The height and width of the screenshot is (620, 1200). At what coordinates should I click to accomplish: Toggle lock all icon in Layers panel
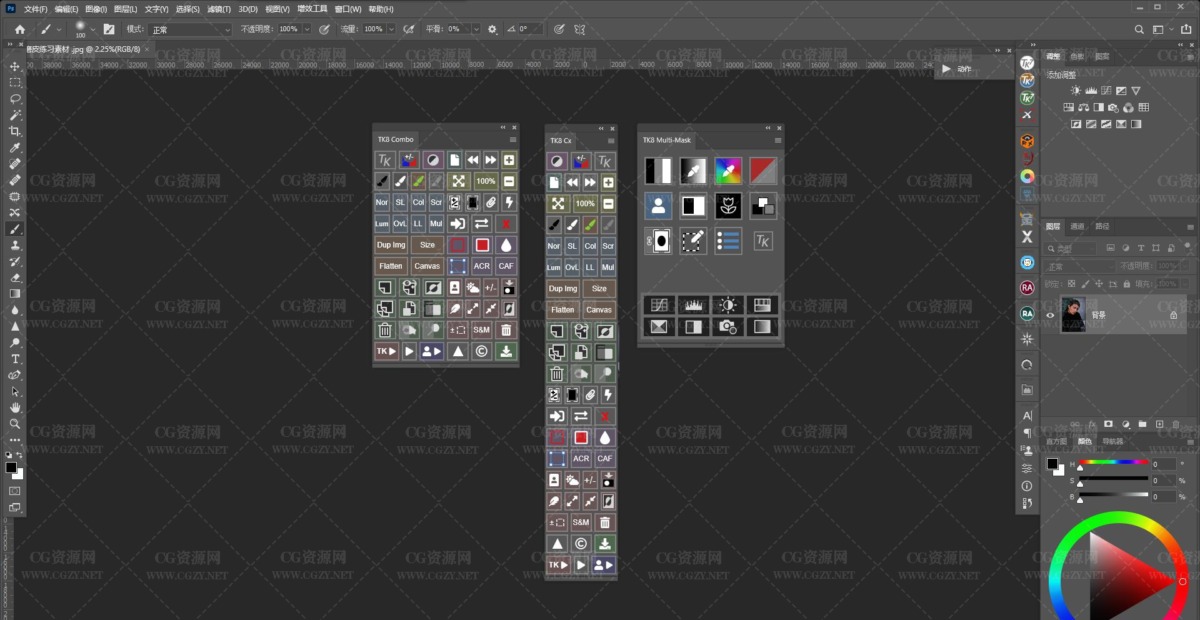pyautogui.click(x=1129, y=284)
